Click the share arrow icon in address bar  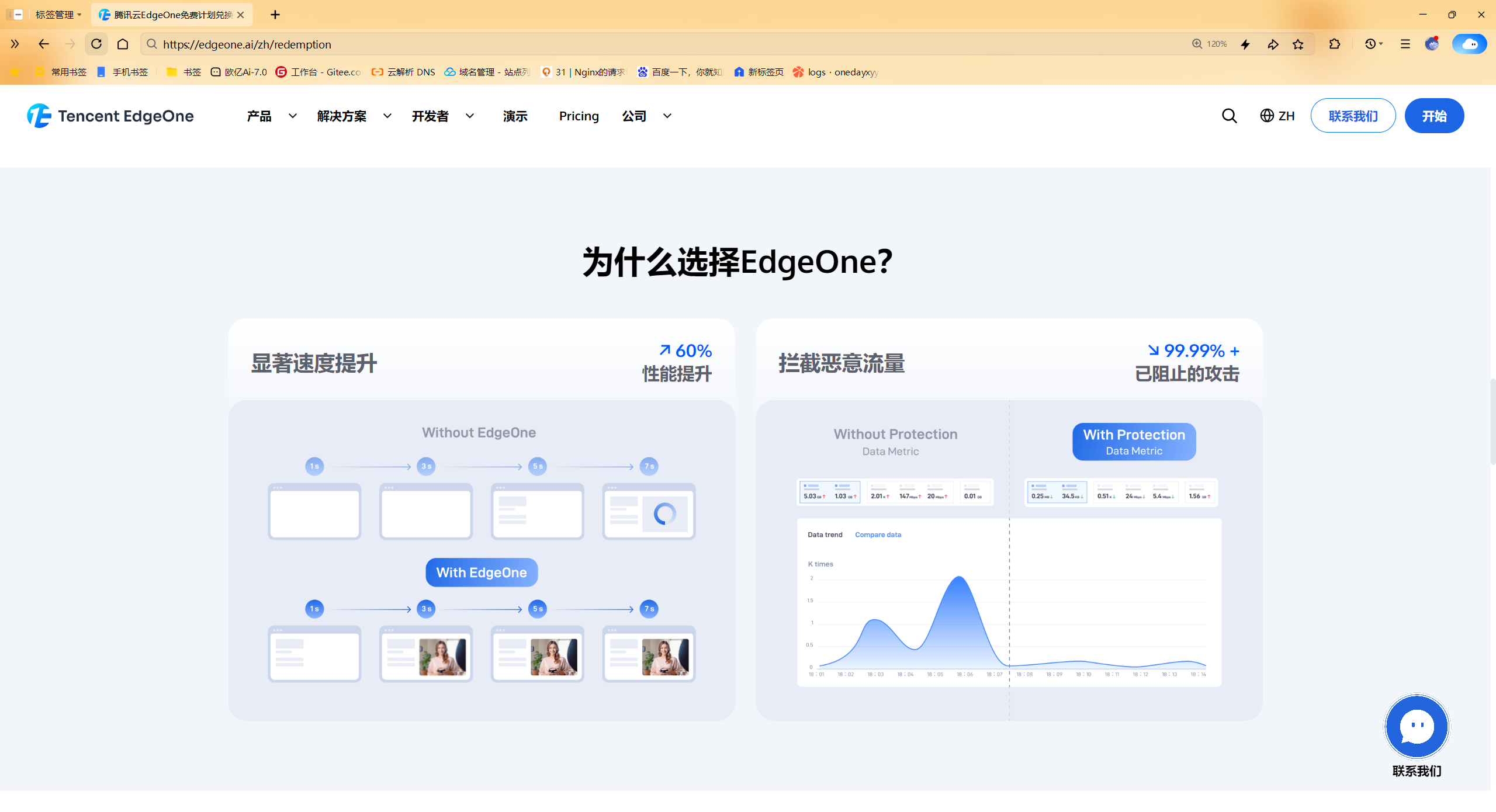[x=1272, y=44]
